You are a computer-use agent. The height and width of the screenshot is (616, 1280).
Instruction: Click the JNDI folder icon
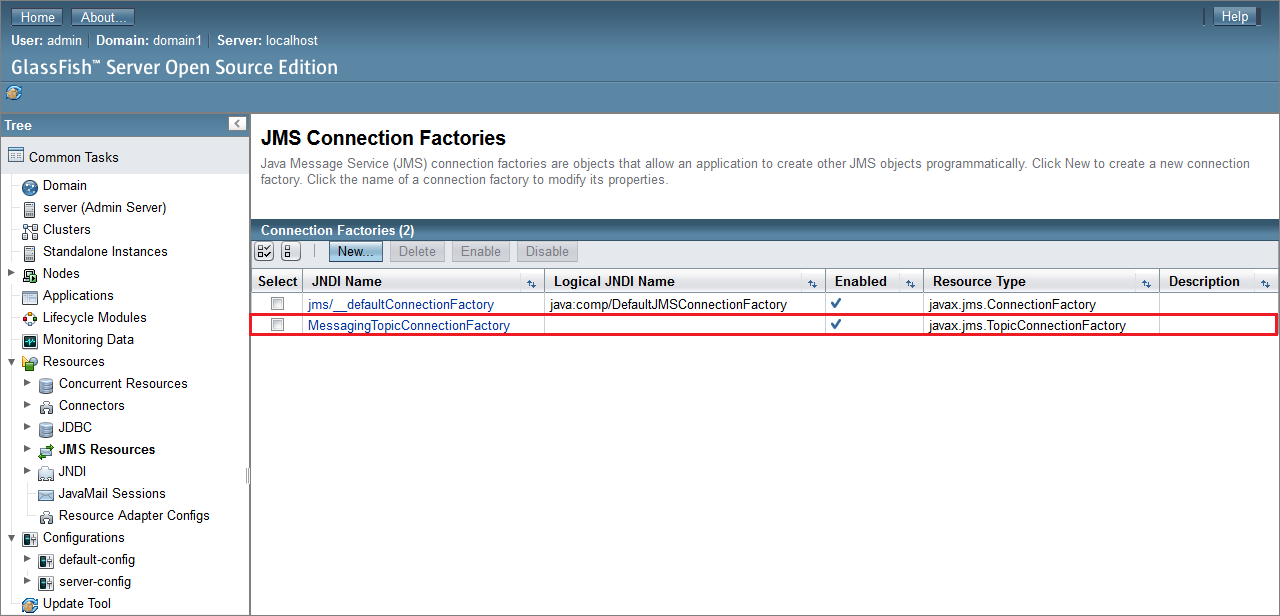click(x=46, y=472)
